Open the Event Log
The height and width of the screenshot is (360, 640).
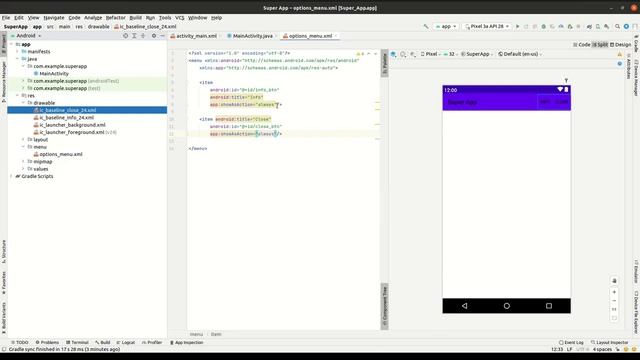(571, 342)
